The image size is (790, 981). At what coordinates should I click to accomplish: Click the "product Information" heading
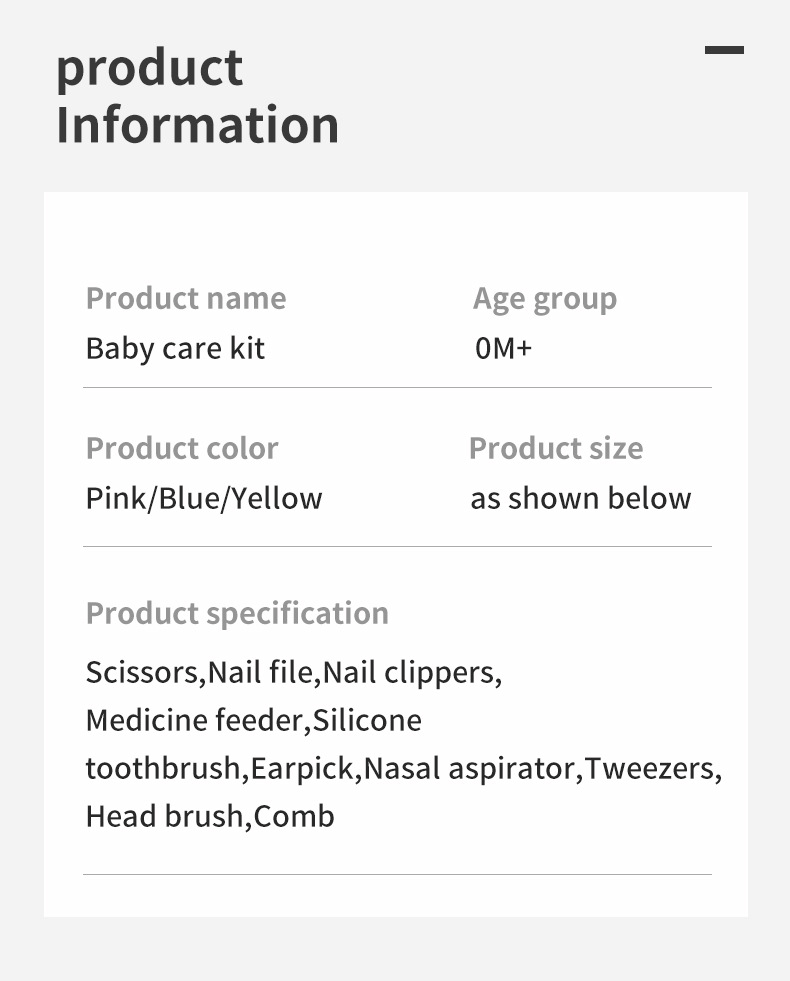[x=197, y=96]
